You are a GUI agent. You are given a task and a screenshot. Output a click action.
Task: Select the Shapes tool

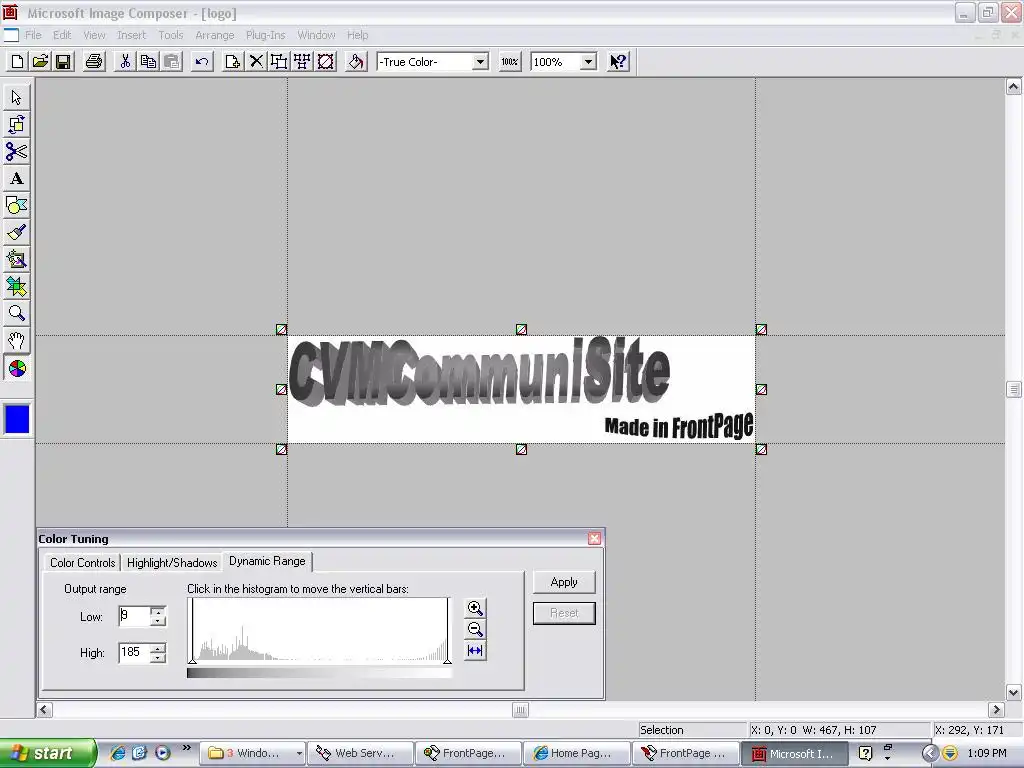[x=16, y=206]
